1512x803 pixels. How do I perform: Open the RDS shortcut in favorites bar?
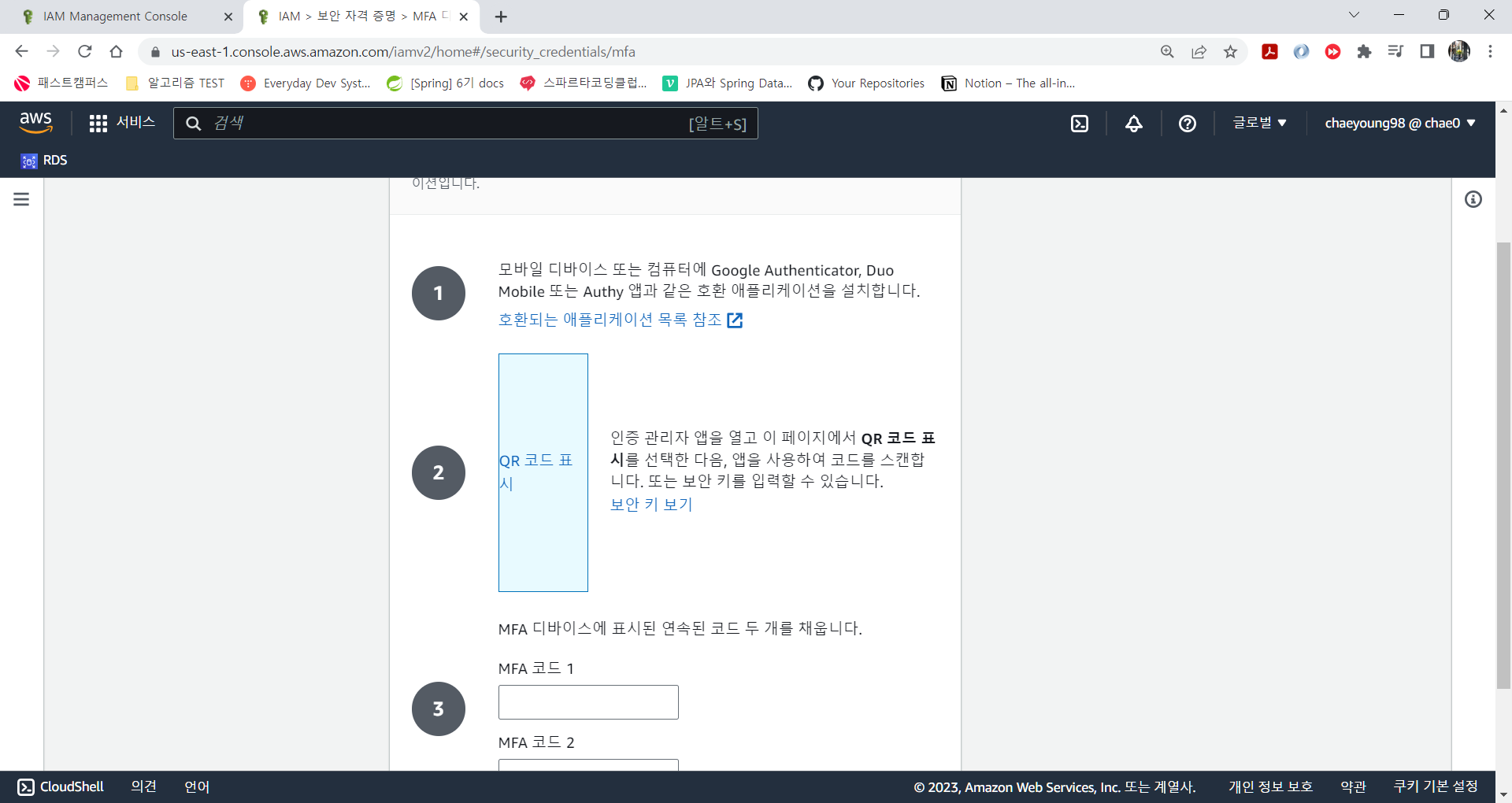tap(44, 161)
